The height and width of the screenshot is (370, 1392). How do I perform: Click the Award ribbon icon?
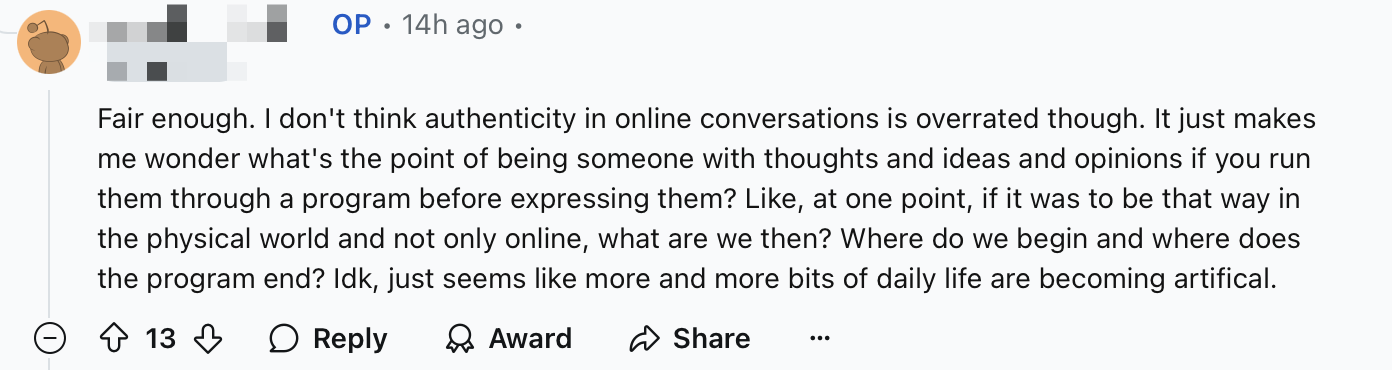pyautogui.click(x=460, y=339)
